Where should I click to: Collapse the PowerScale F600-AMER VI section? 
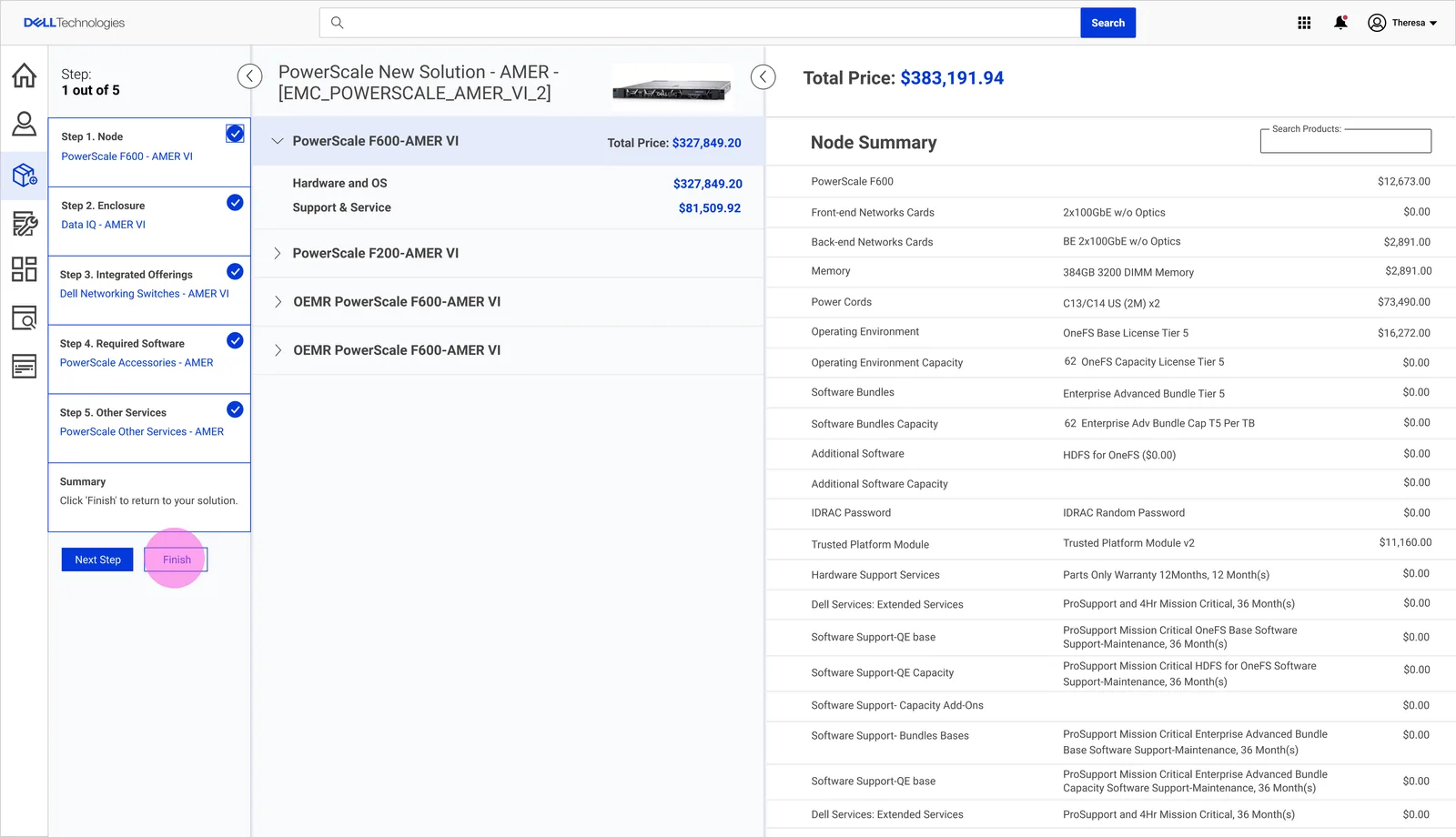click(278, 141)
